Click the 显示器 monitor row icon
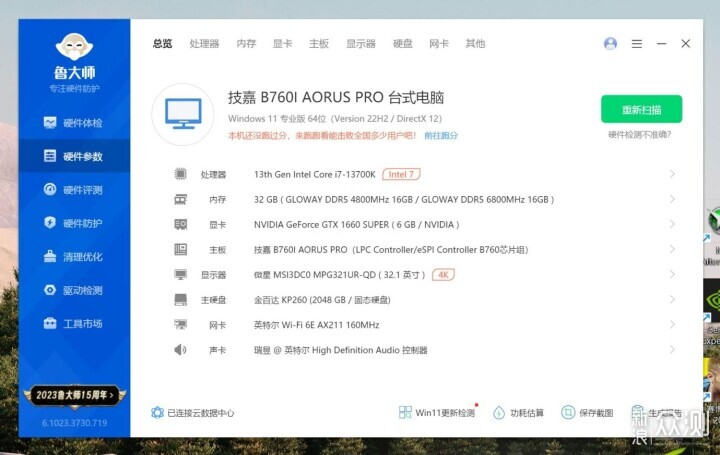720x455 pixels. pyautogui.click(x=180, y=275)
